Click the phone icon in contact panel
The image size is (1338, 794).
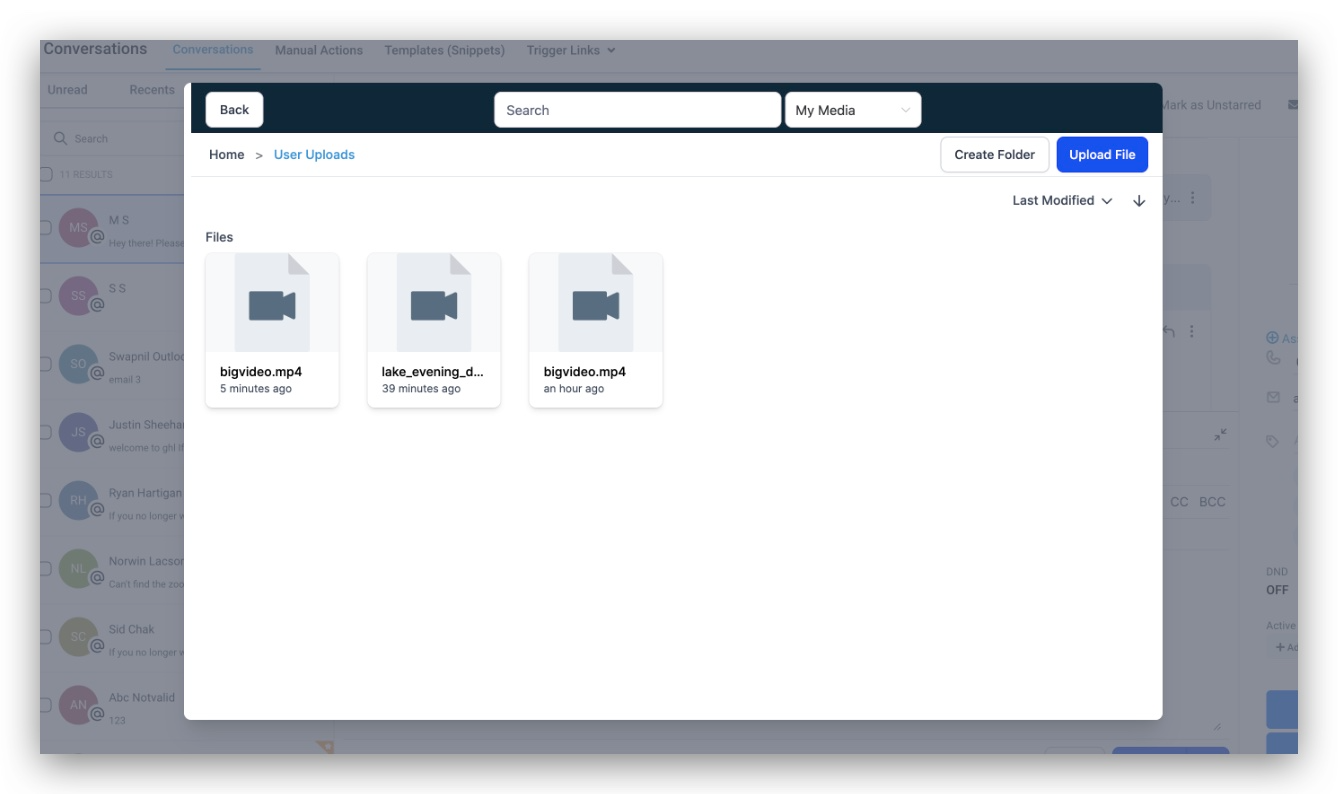click(x=1273, y=358)
